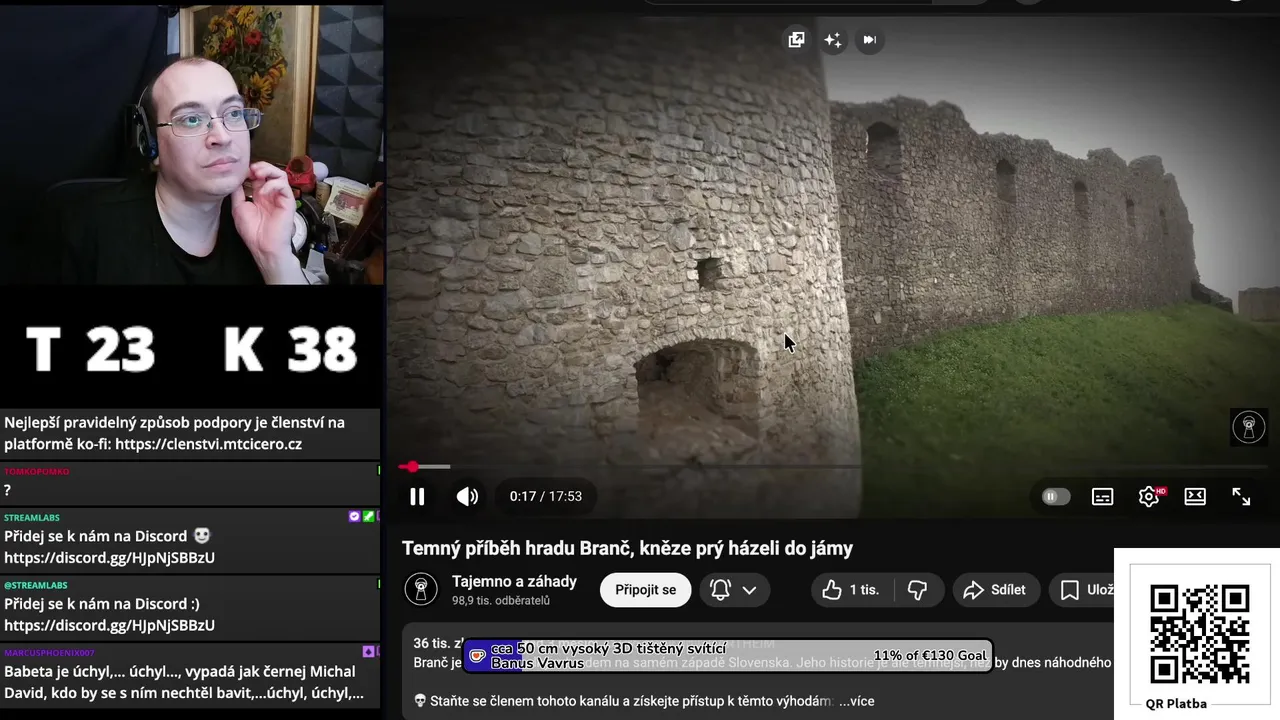Click the T 23 counter text
The image size is (1280, 720).
pos(90,349)
